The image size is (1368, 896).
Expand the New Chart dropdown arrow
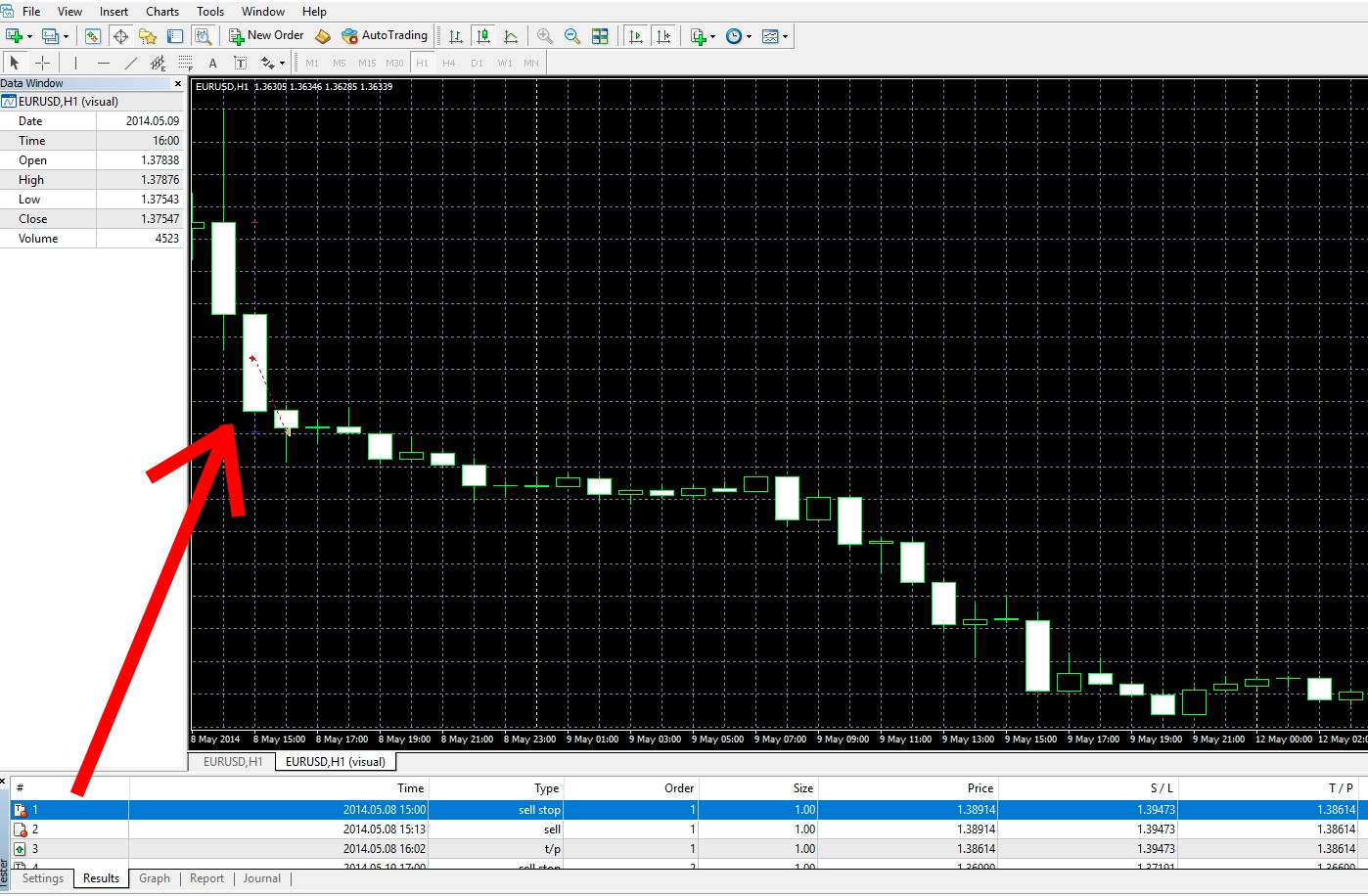click(30, 37)
